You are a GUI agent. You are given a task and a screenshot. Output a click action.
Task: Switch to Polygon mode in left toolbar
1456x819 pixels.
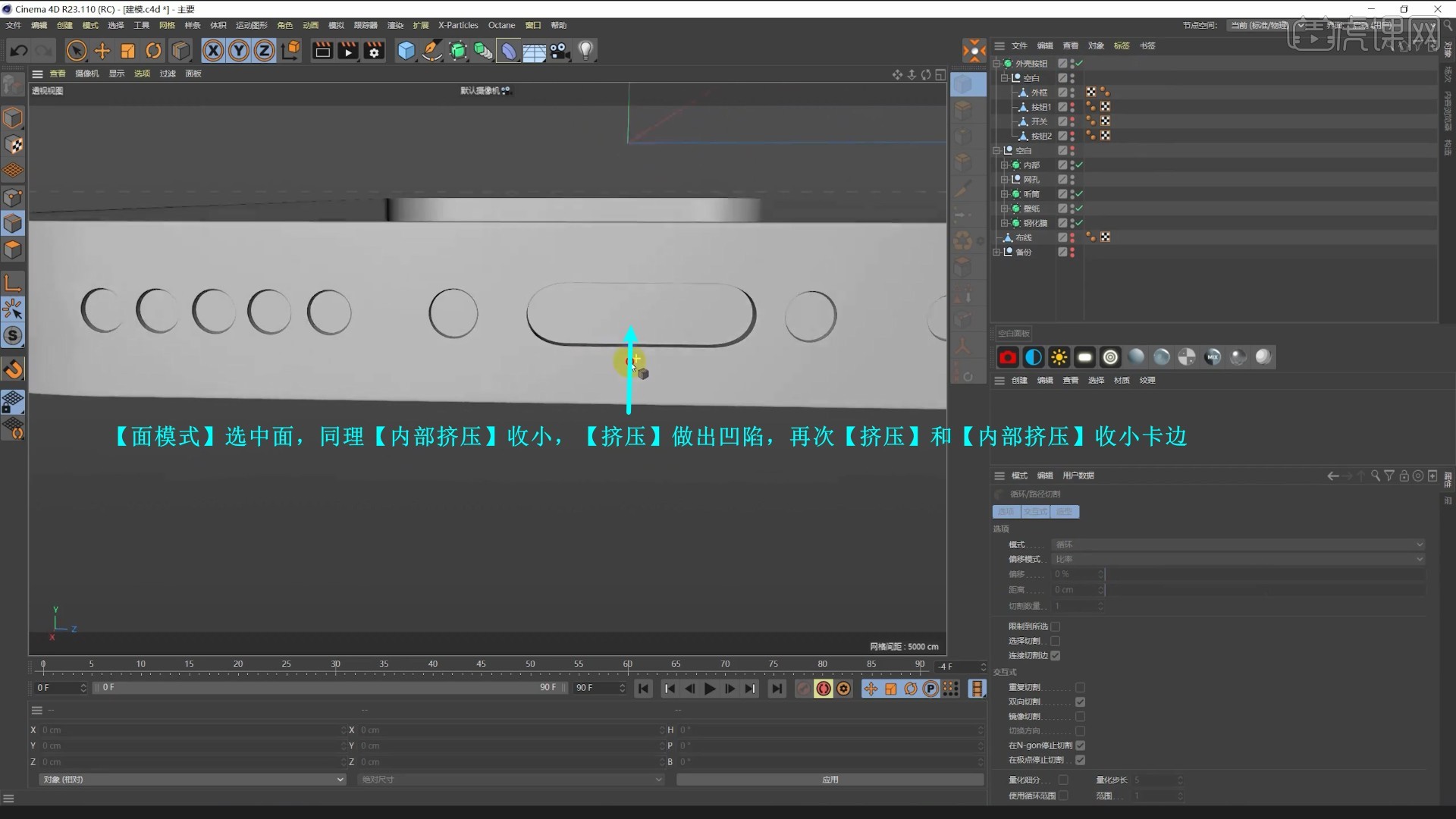tap(13, 250)
